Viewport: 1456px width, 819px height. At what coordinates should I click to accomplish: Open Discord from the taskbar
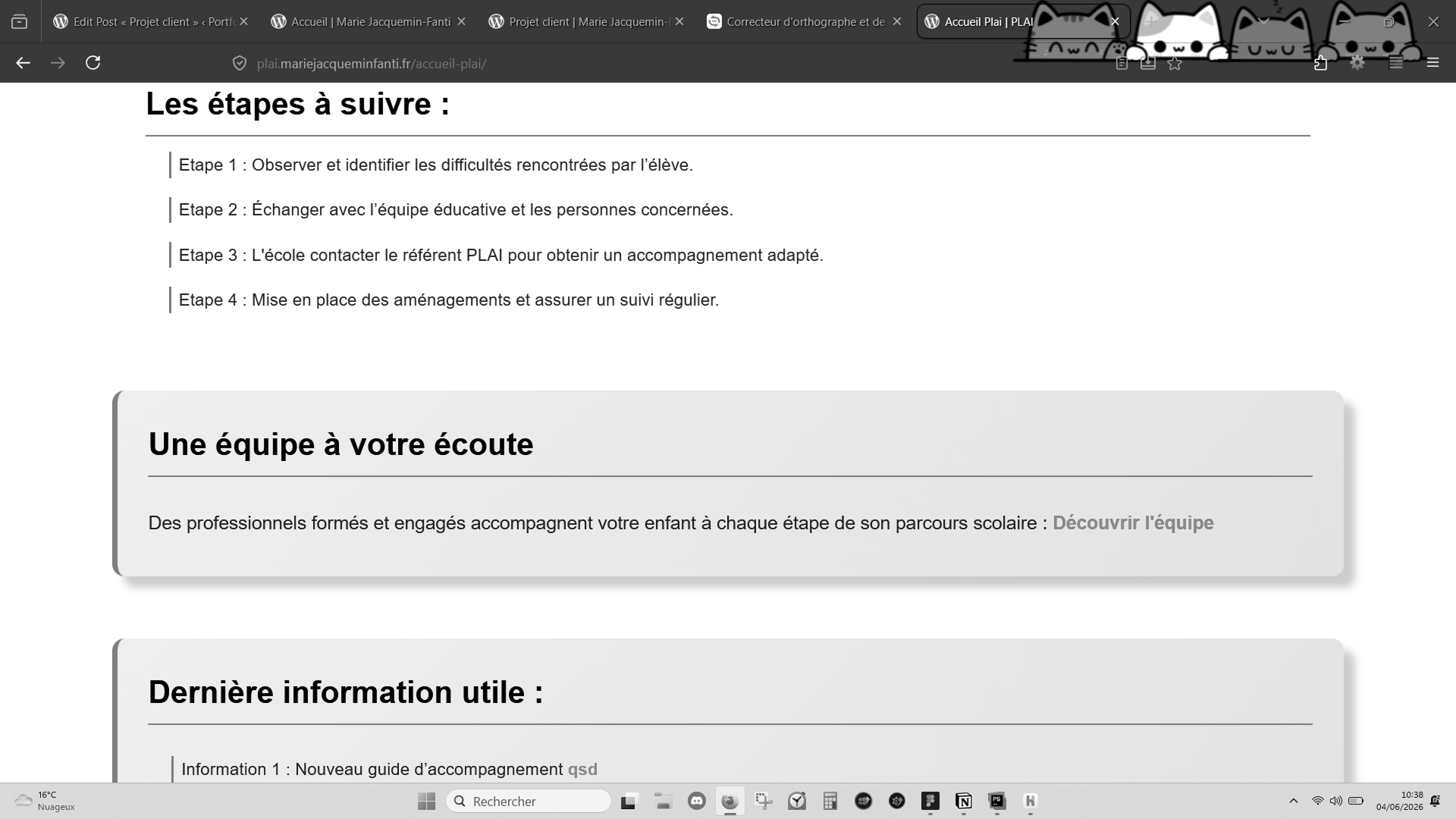[x=697, y=801]
